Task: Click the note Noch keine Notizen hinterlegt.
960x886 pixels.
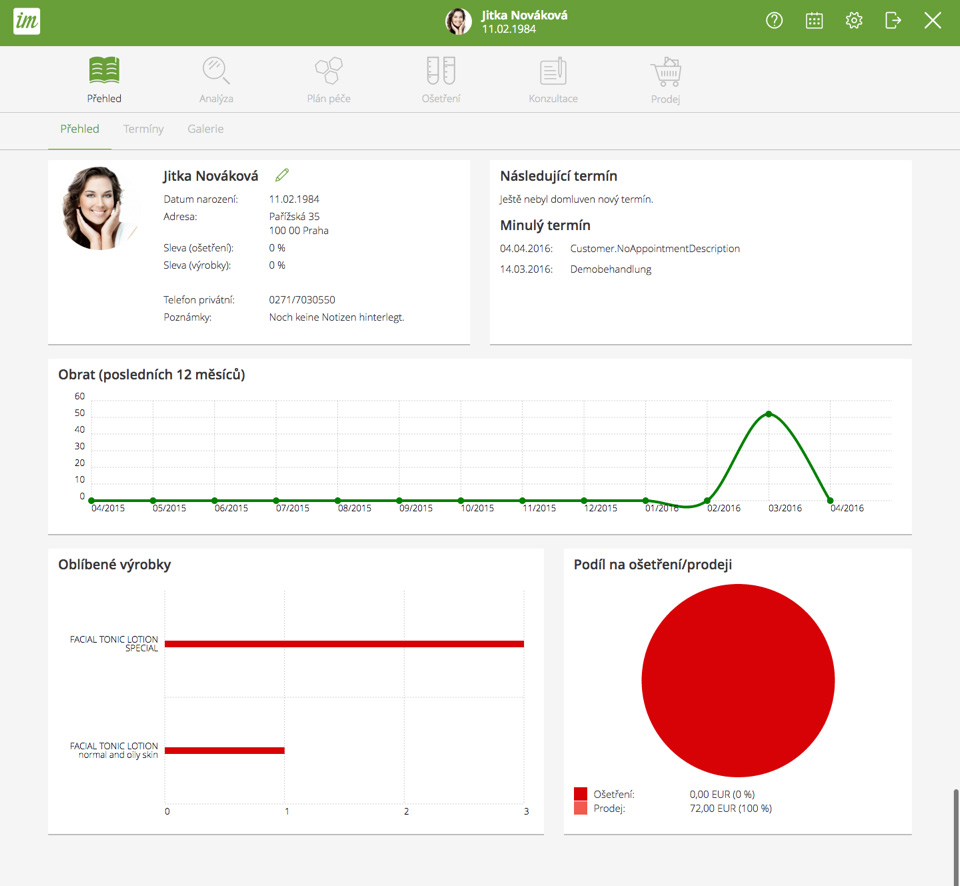Action: click(336, 317)
